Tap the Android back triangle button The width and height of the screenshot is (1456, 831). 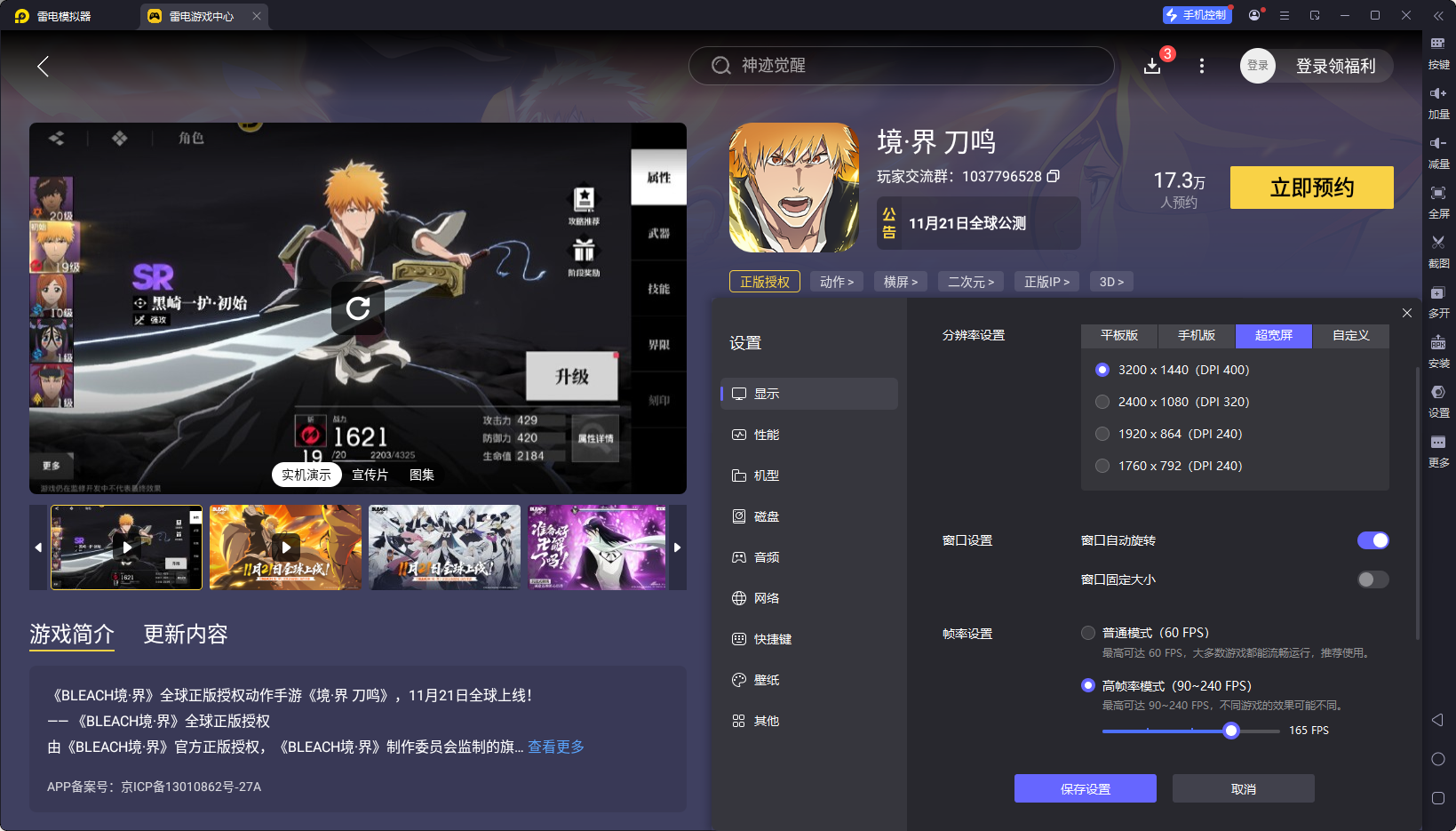pyautogui.click(x=1437, y=720)
